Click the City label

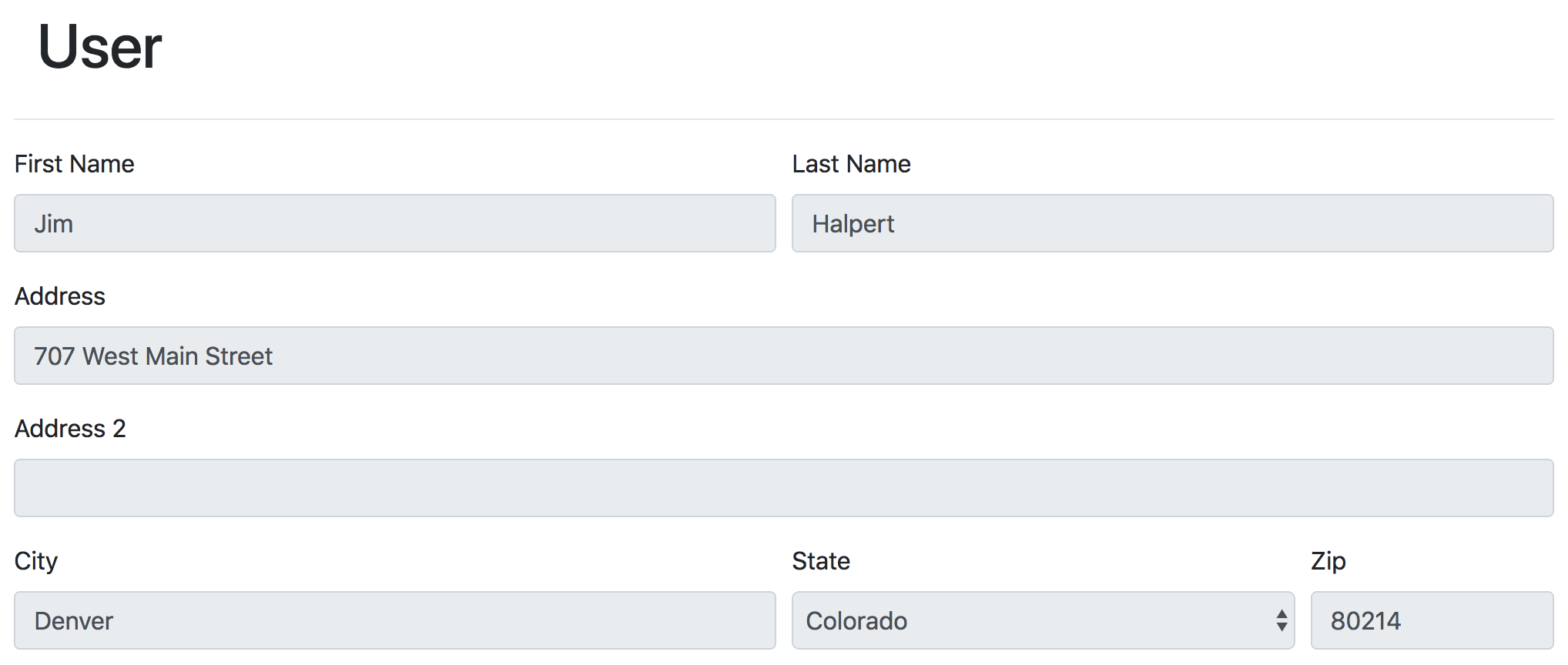click(36, 561)
